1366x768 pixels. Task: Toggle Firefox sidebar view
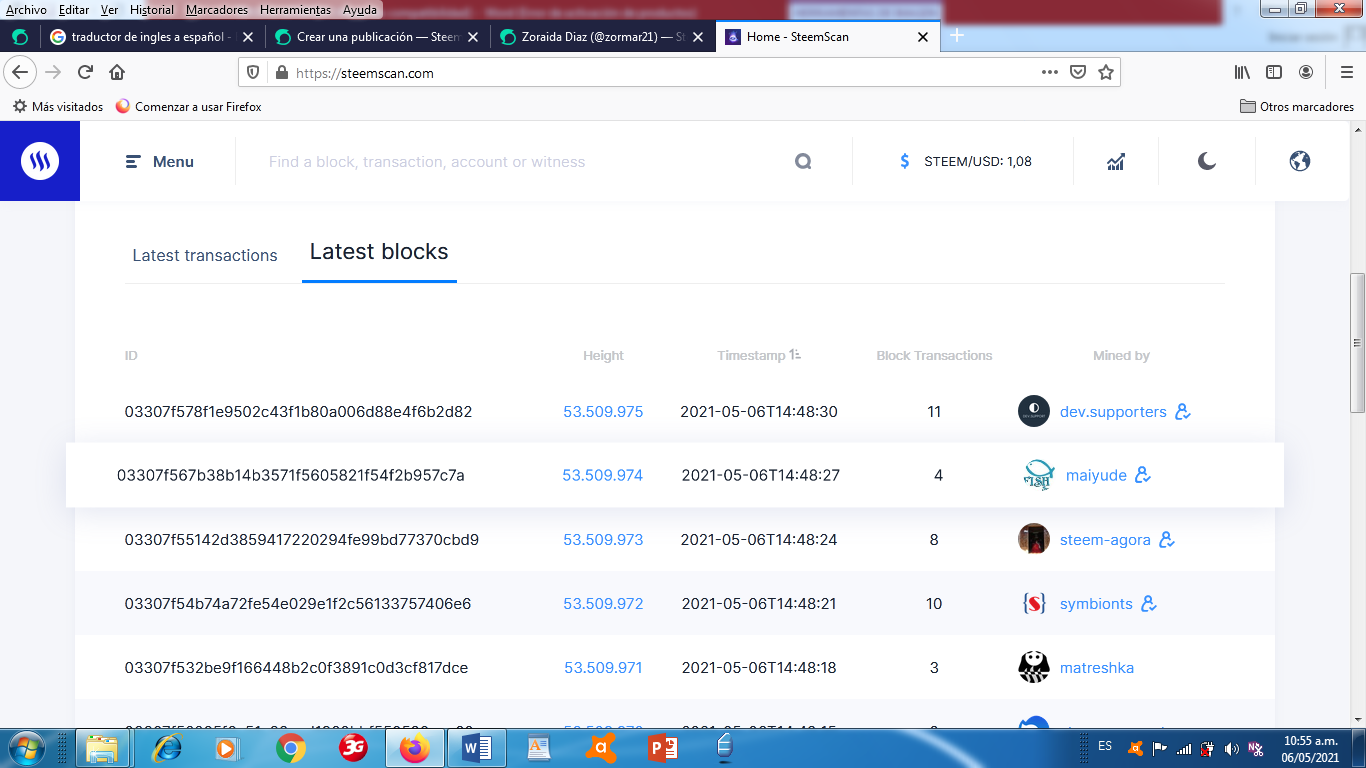click(x=1274, y=72)
